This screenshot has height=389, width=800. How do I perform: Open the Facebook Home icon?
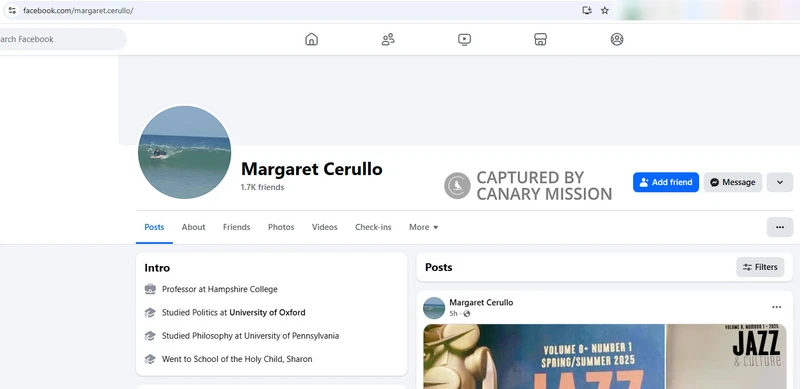pyautogui.click(x=311, y=39)
